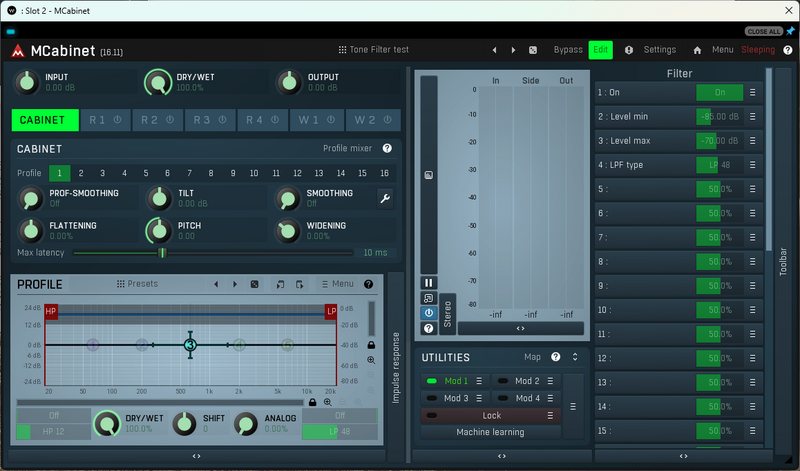Open the meter help icon
The height and width of the screenshot is (471, 800).
tap(429, 328)
